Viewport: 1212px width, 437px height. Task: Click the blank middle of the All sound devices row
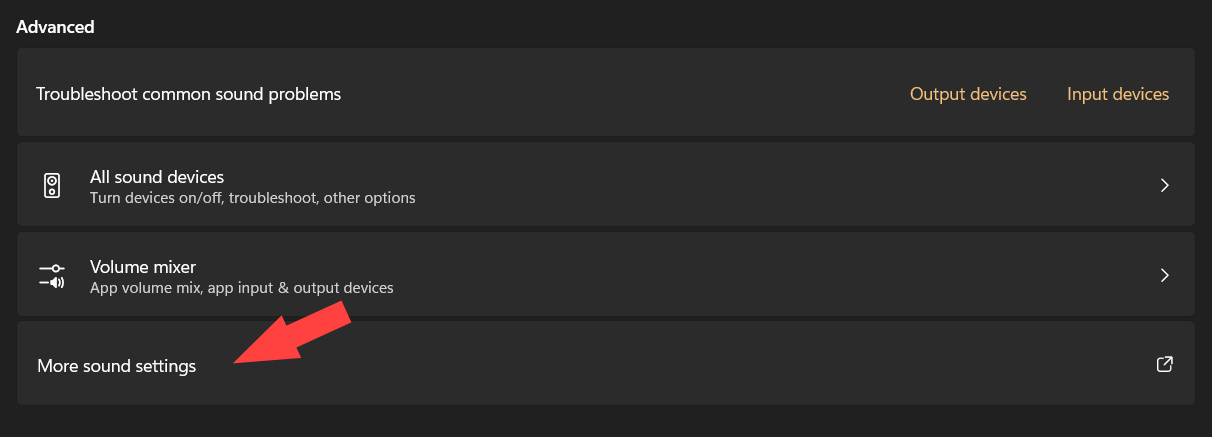pyautogui.click(x=750, y=186)
